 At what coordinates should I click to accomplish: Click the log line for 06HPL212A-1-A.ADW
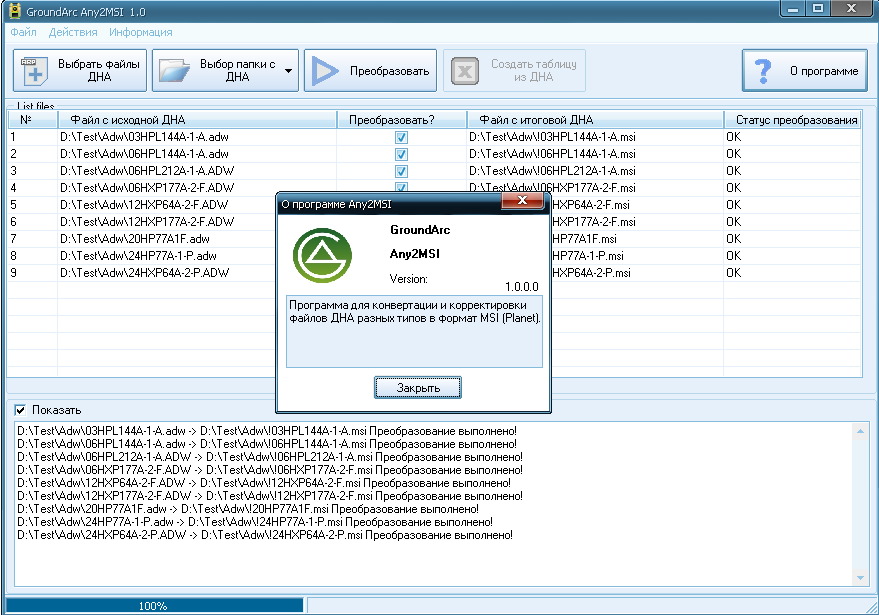[x=270, y=457]
